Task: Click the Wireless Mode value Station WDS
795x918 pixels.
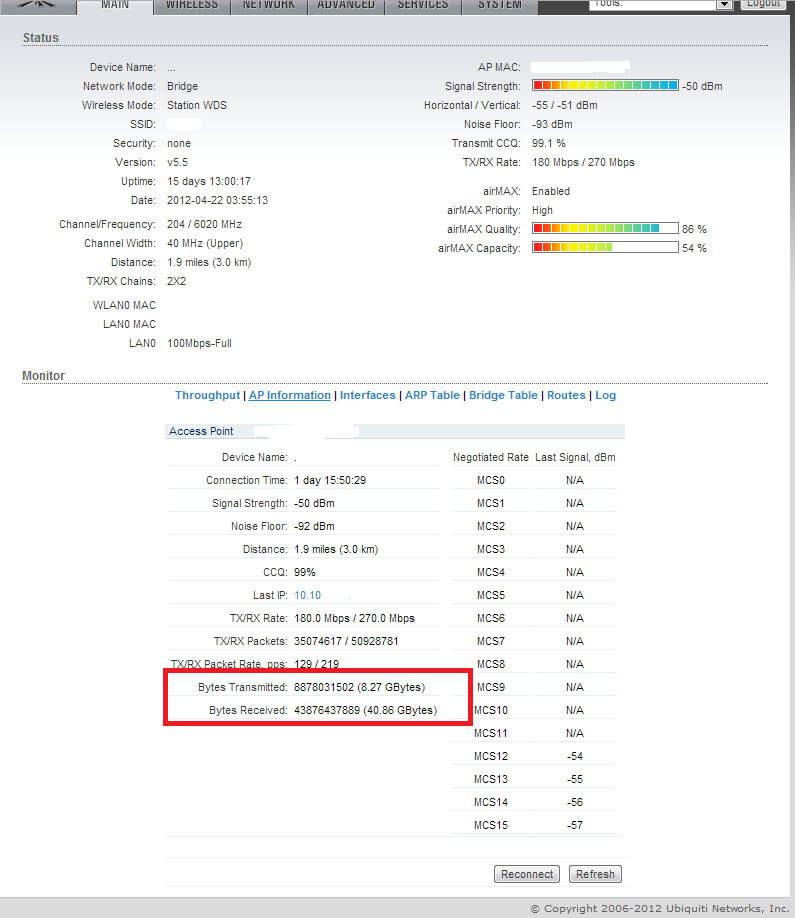Action: pos(197,105)
